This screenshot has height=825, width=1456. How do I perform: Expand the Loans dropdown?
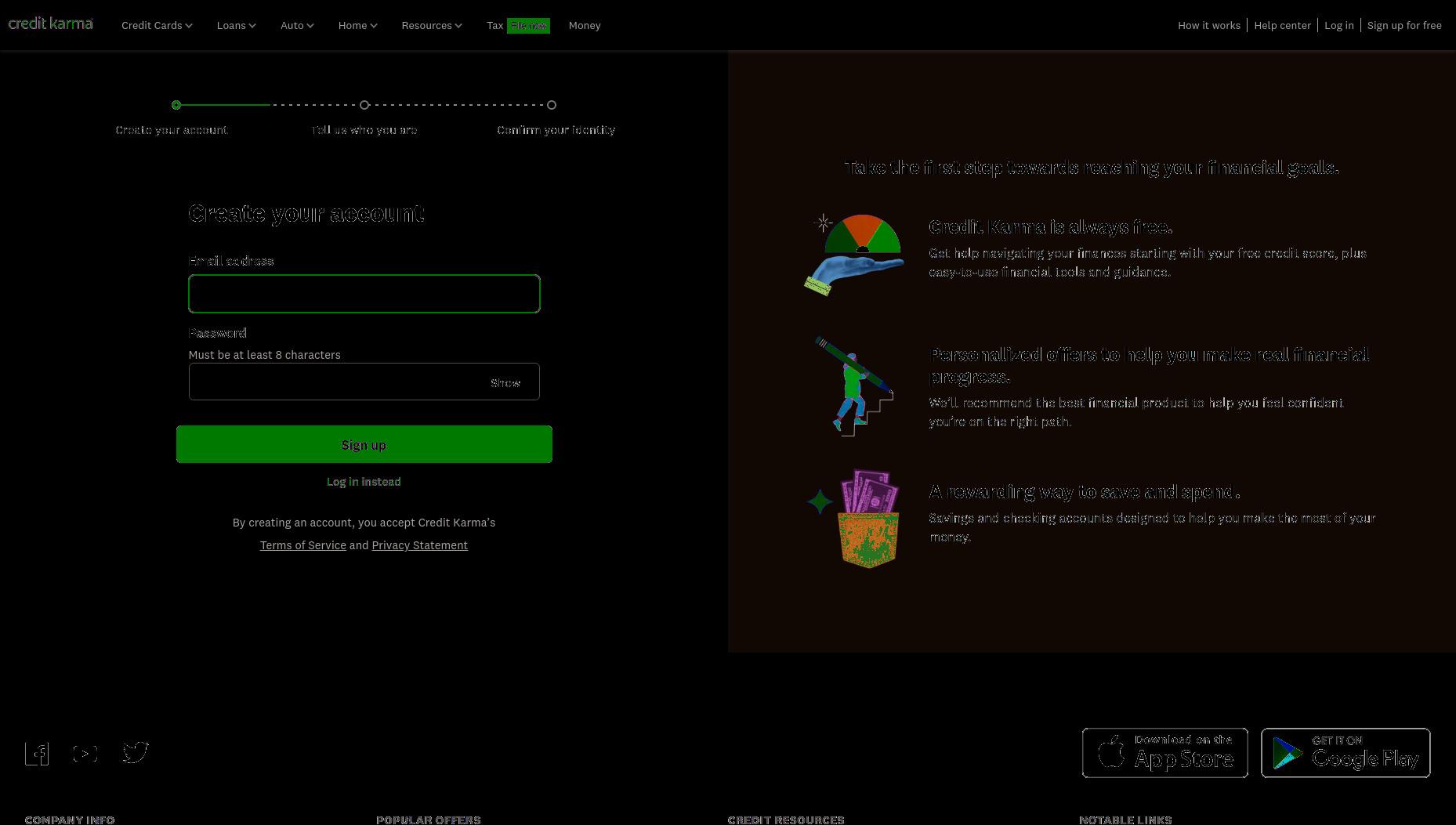(x=237, y=25)
